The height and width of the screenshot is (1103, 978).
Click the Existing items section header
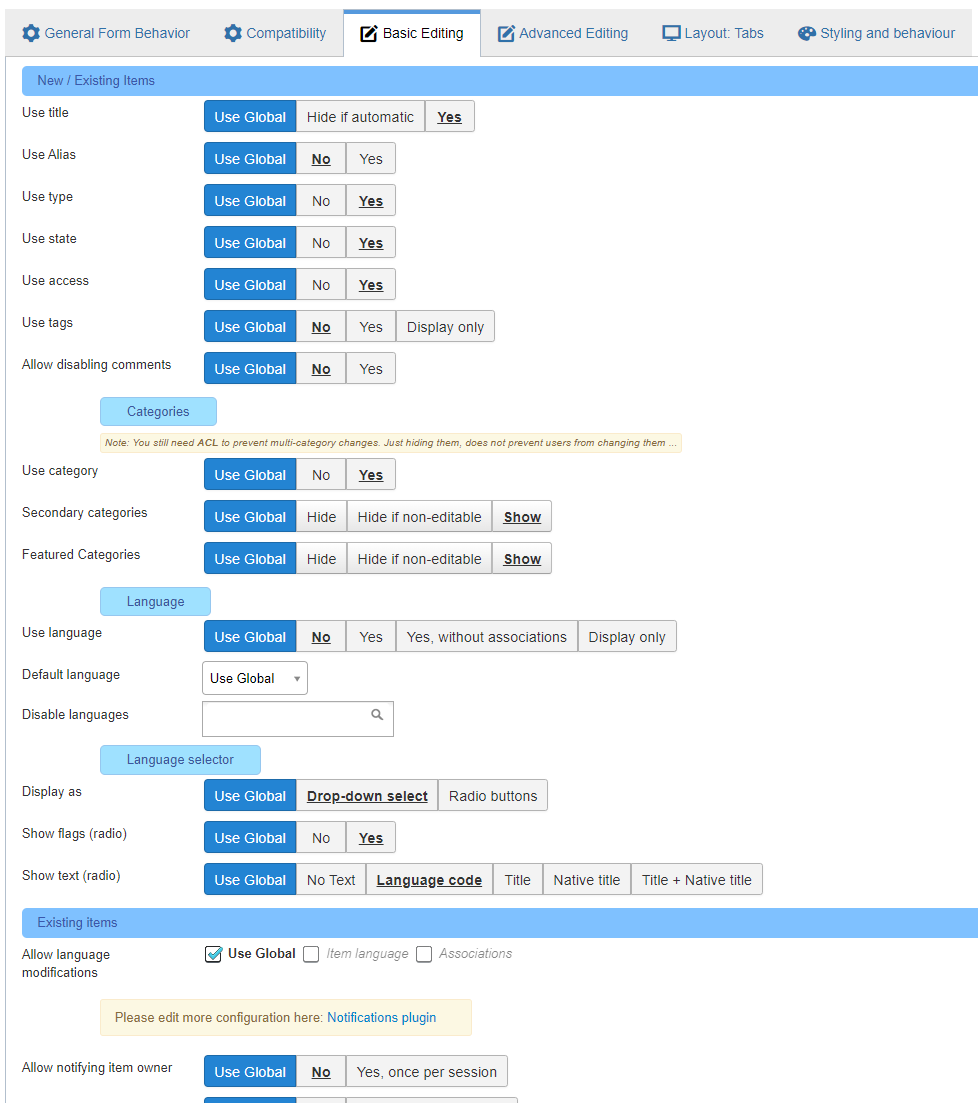(x=500, y=923)
